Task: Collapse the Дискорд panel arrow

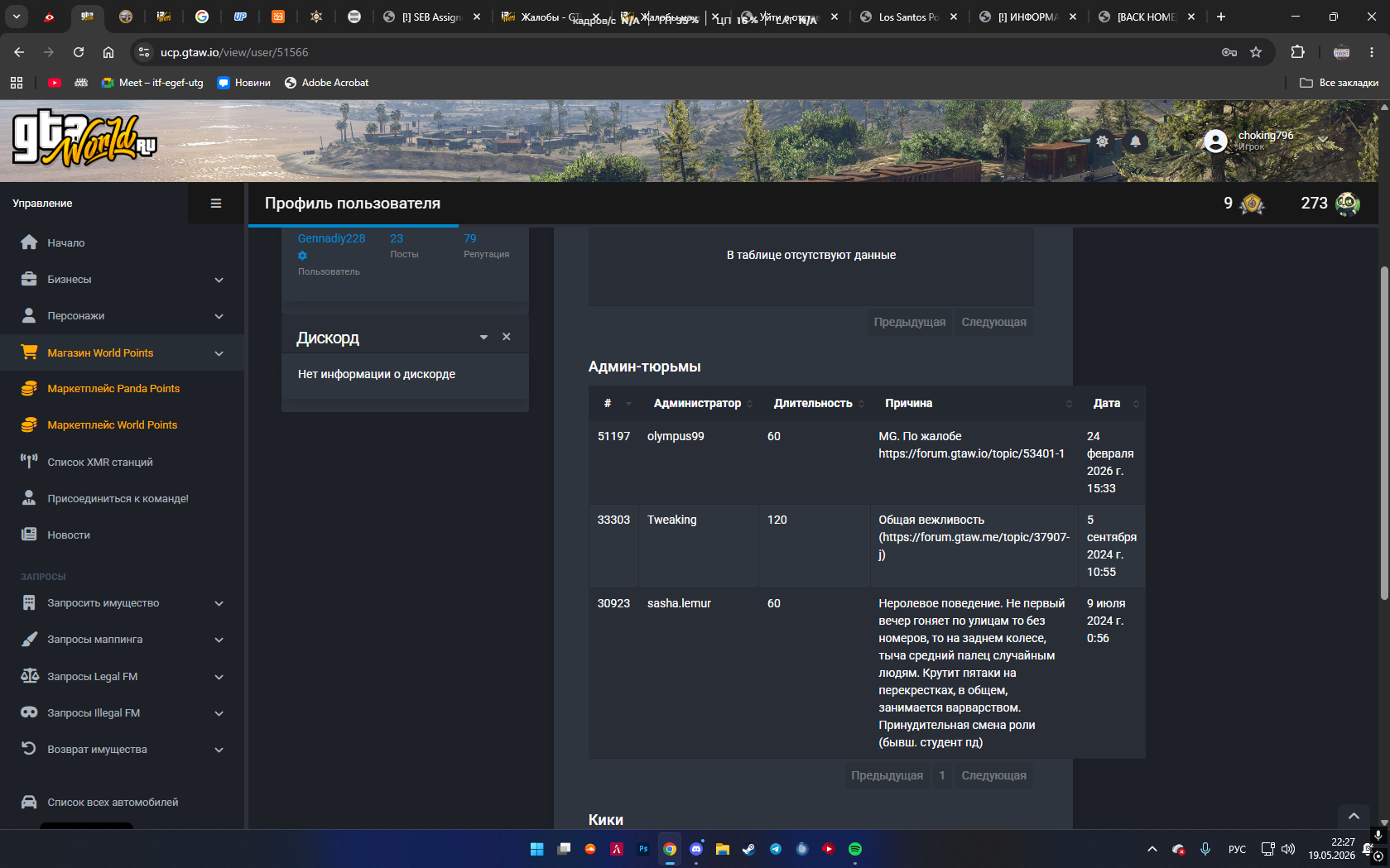Action: coord(483,338)
